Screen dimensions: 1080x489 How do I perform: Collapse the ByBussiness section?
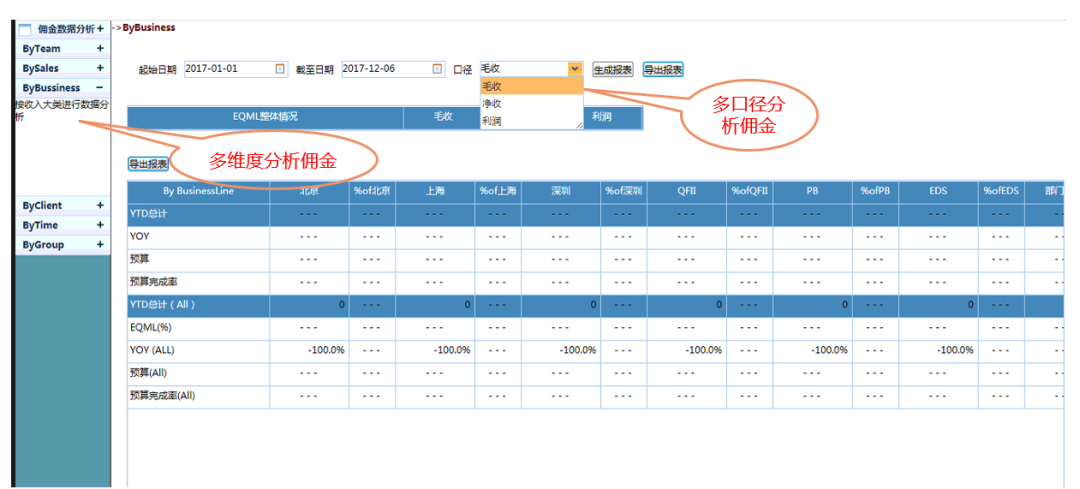[x=100, y=88]
